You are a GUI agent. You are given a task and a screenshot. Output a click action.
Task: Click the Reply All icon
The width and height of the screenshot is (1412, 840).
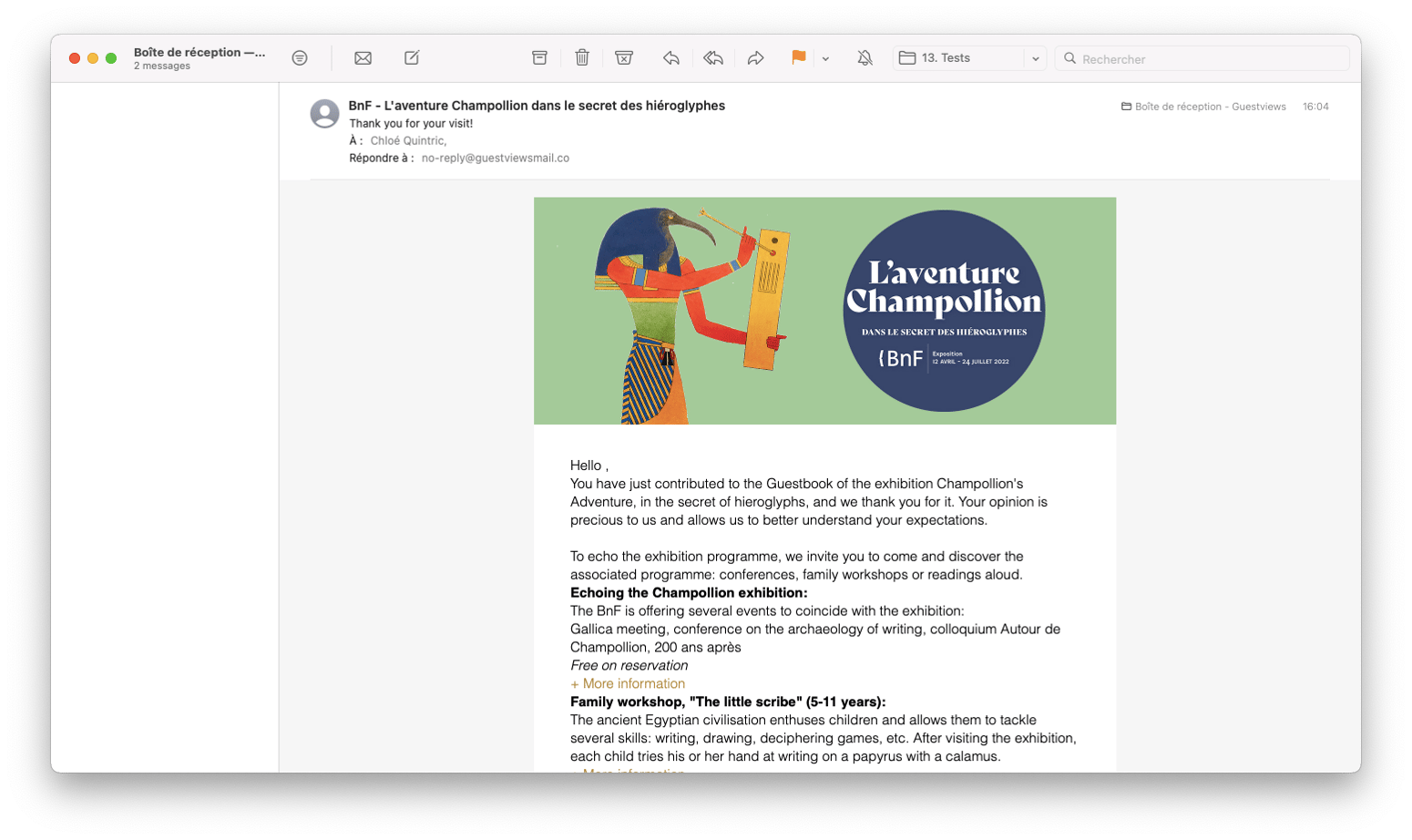point(713,58)
